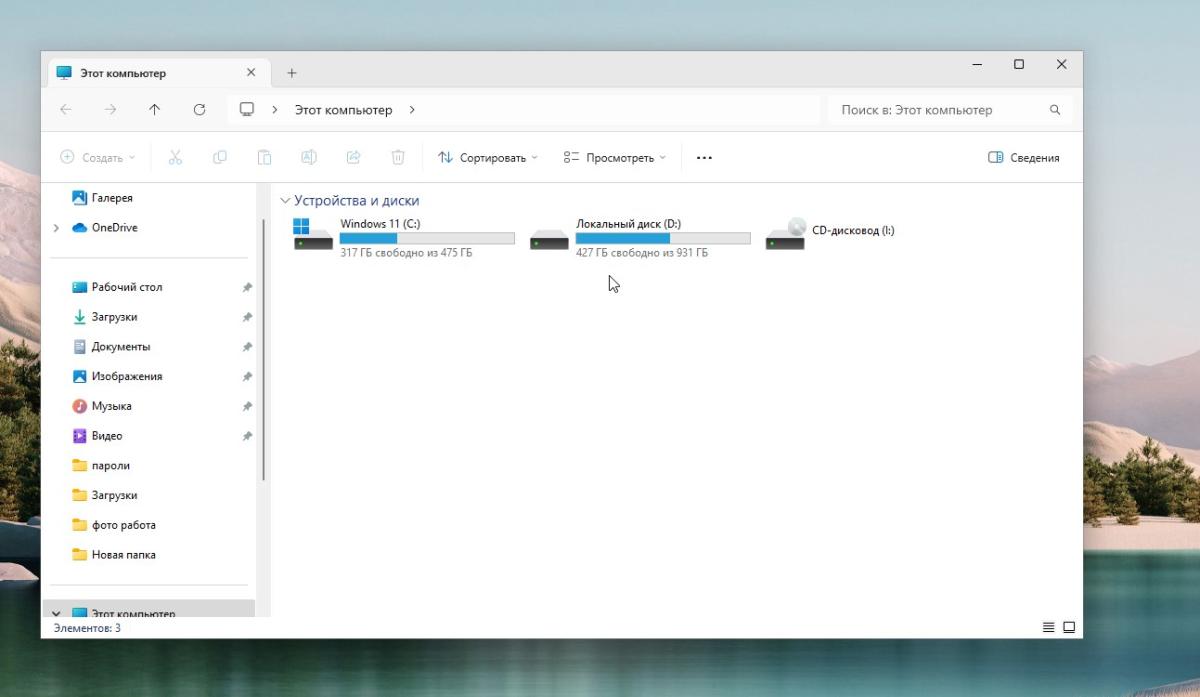Screen dimensions: 1200x697
Task: Go back with the left arrow
Action: [x=66, y=110]
